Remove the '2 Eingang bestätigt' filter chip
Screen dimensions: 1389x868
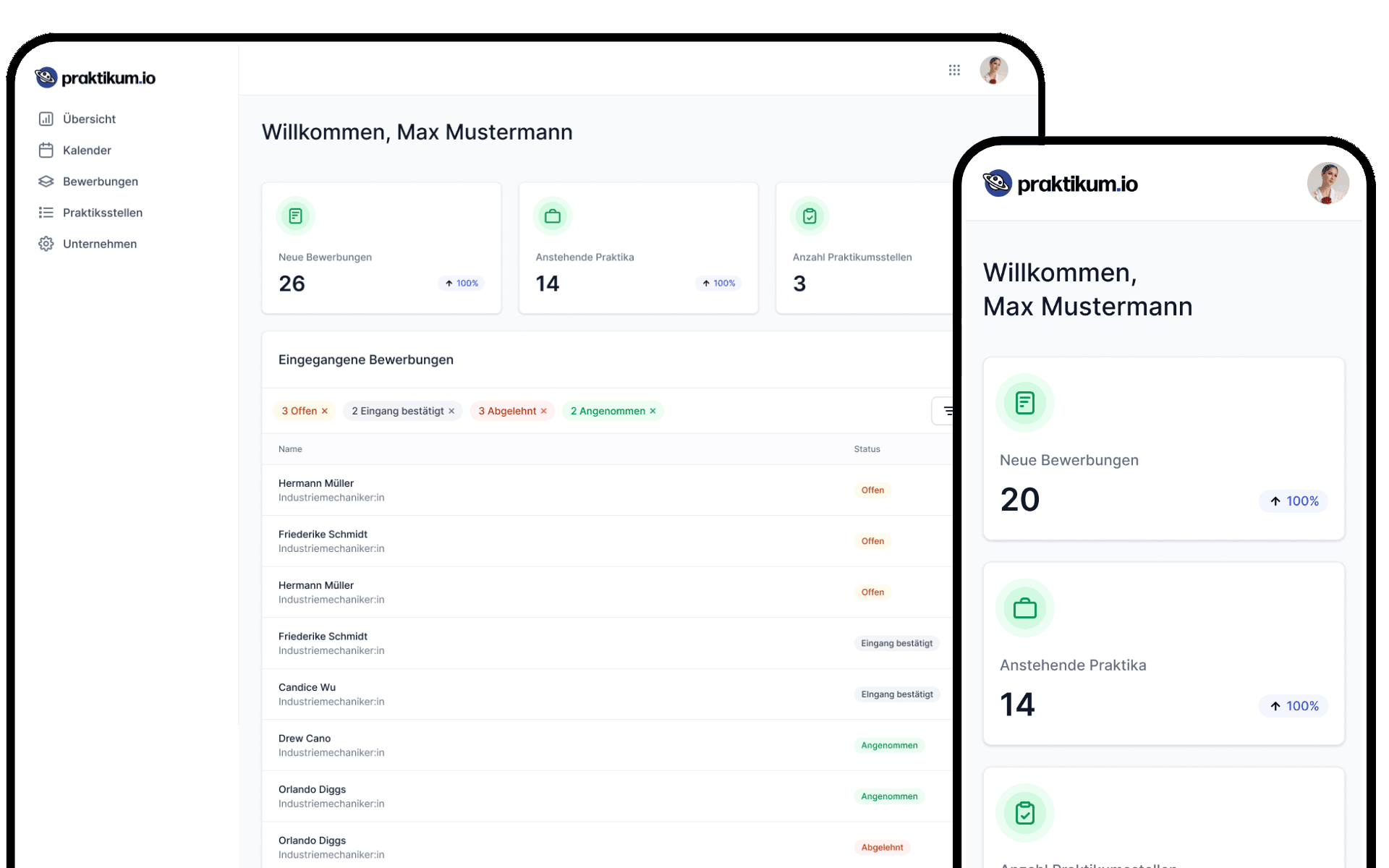tap(451, 411)
